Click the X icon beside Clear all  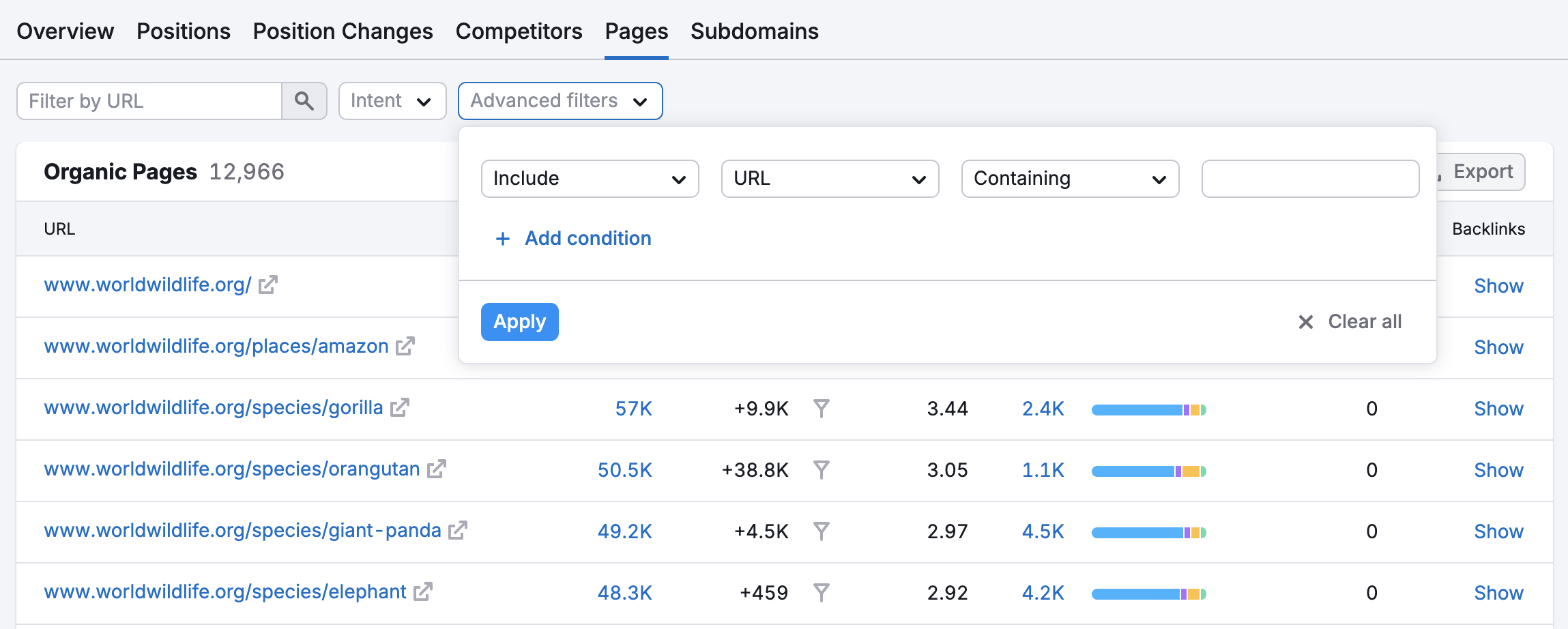[1306, 322]
